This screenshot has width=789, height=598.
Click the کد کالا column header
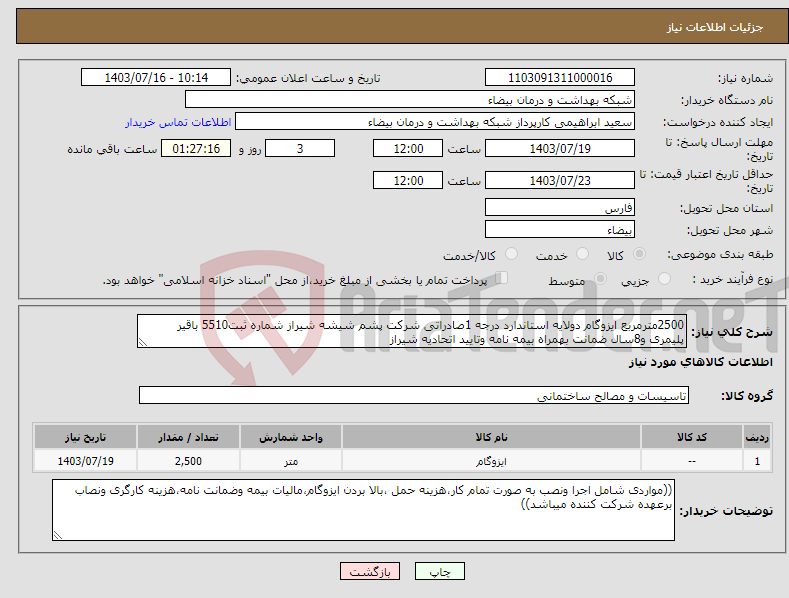(691, 437)
